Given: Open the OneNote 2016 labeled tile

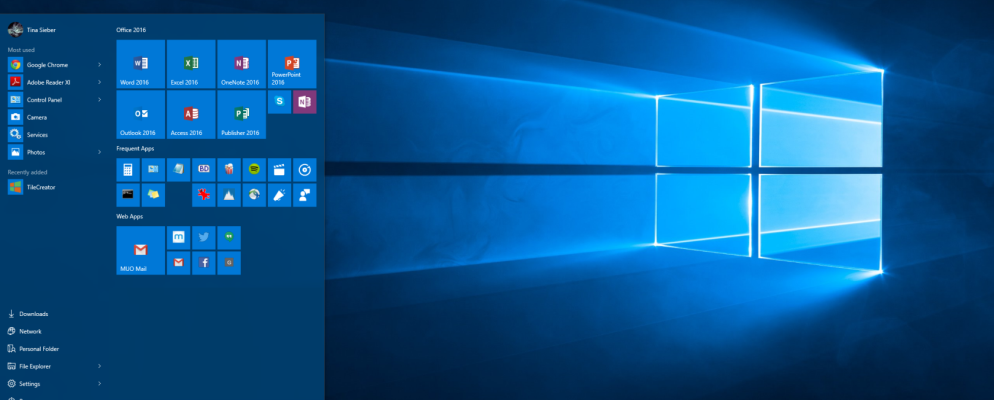Looking at the screenshot, I should pos(242,64).
